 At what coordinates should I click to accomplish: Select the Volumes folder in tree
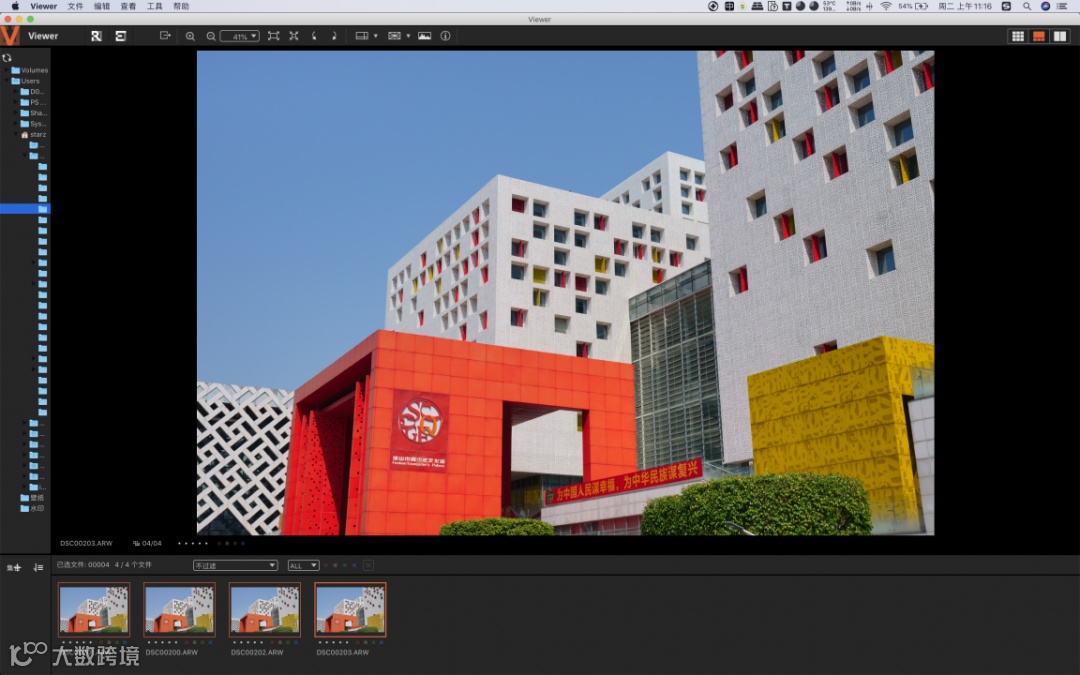(30, 70)
